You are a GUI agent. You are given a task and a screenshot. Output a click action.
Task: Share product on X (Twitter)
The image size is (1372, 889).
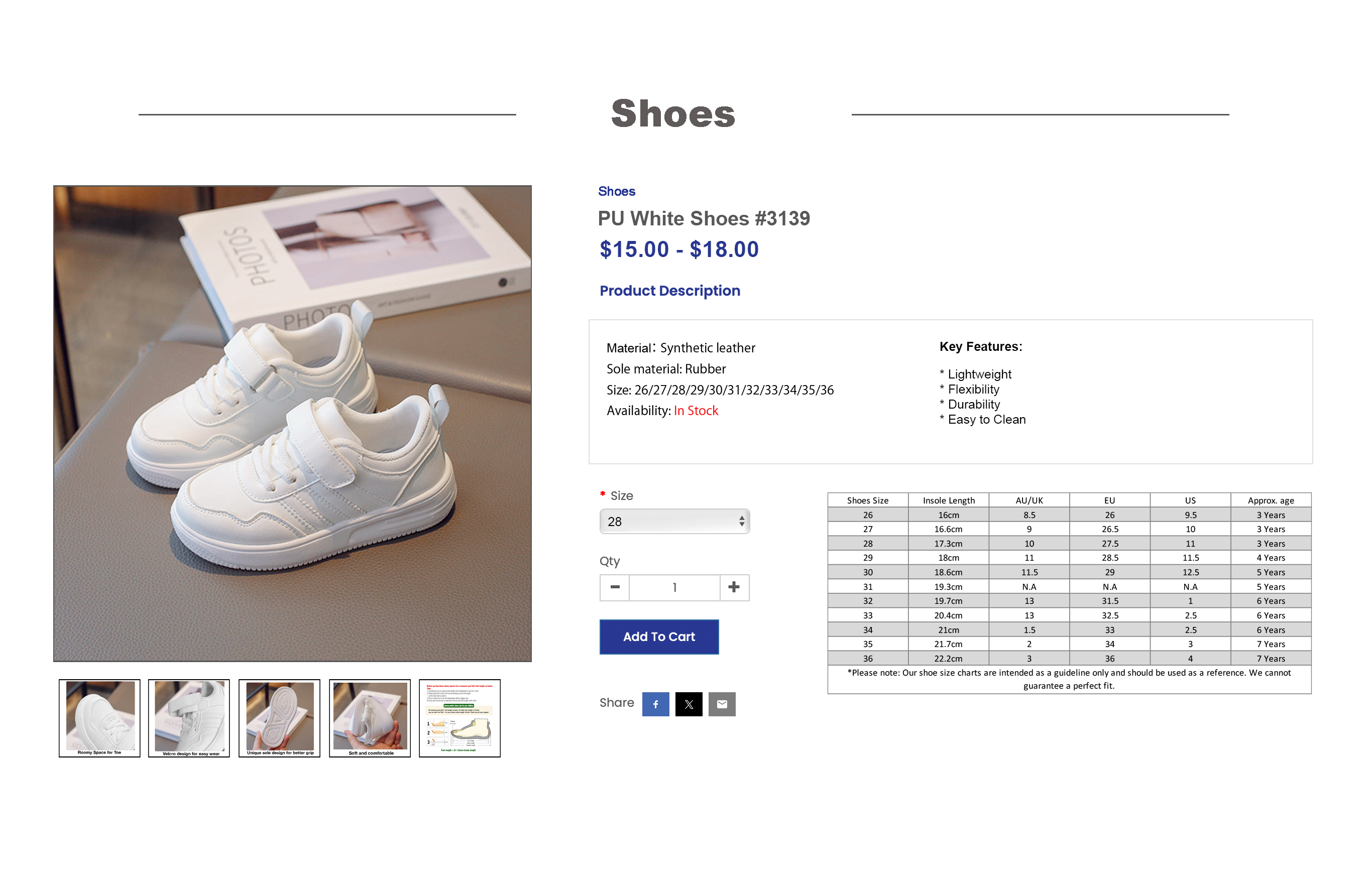tap(689, 704)
